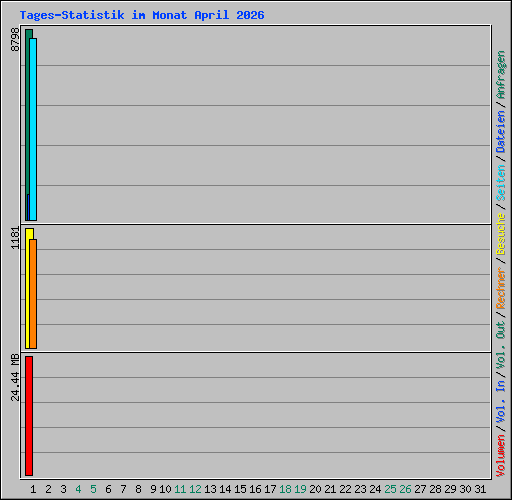The width and height of the screenshot is (512, 500).
Task: Click day '21' on the x-axis
Action: (330, 489)
